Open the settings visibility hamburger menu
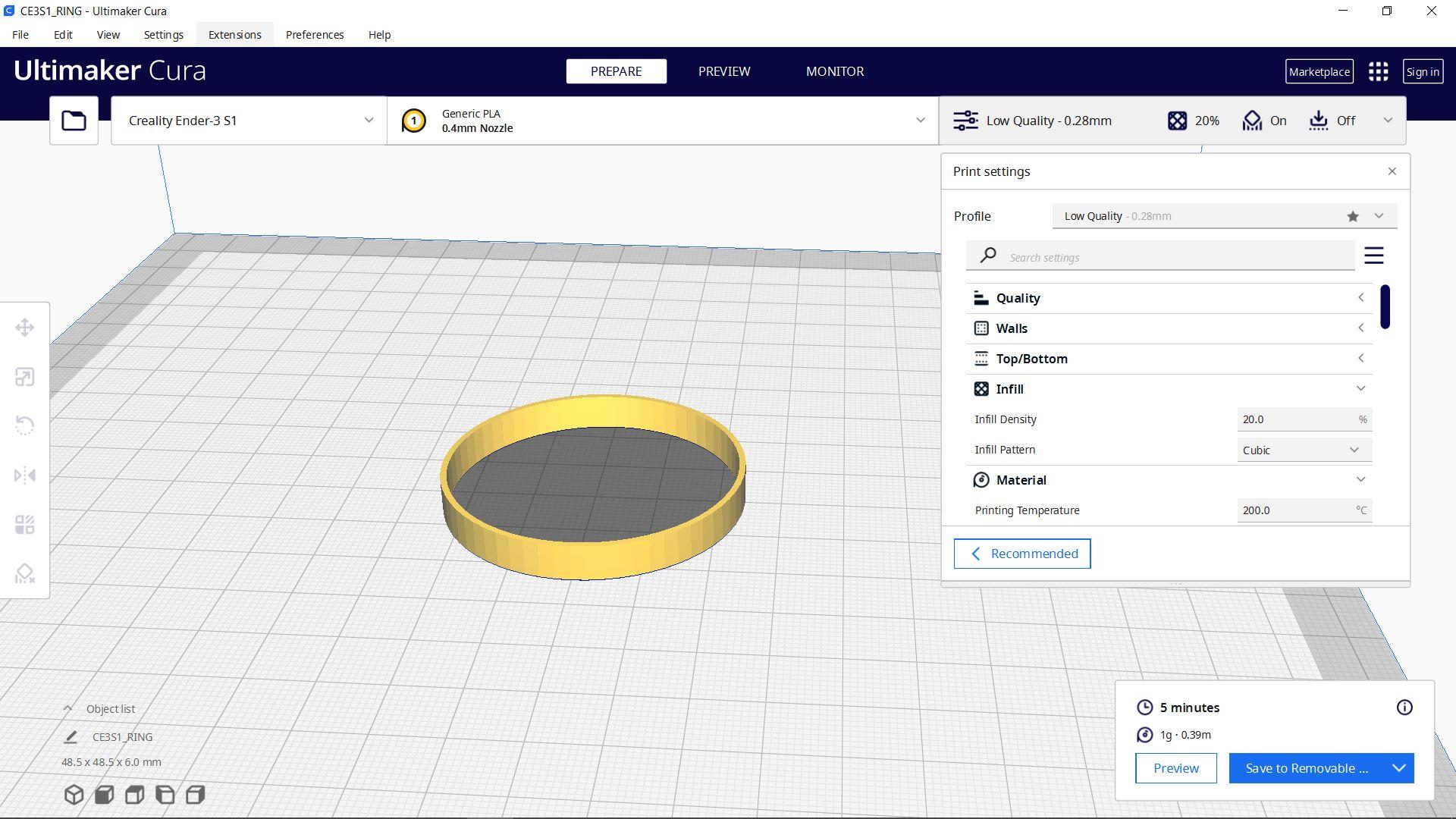Viewport: 1456px width, 819px height. (x=1373, y=256)
